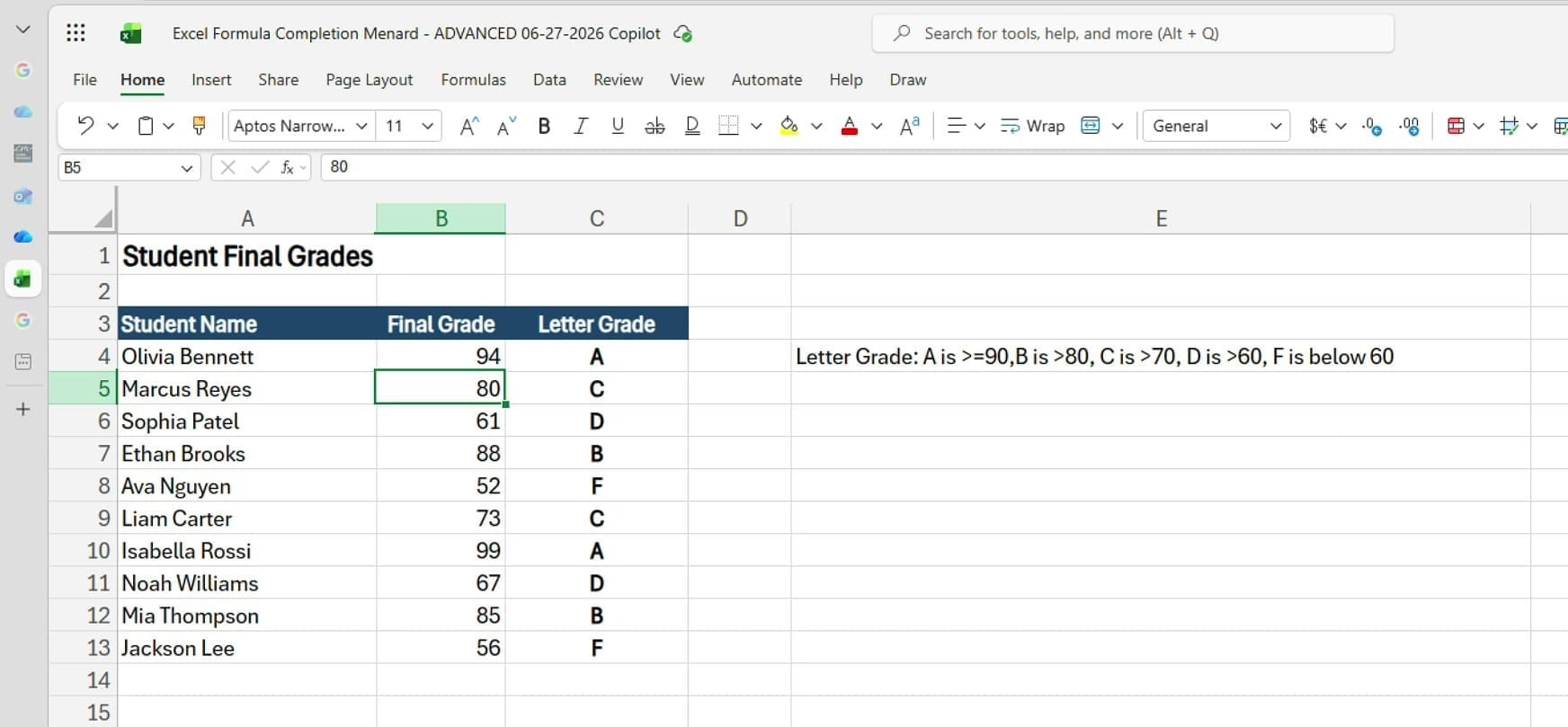Select row 13 header
Image resolution: width=1568 pixels, height=727 pixels.
pyautogui.click(x=83, y=648)
